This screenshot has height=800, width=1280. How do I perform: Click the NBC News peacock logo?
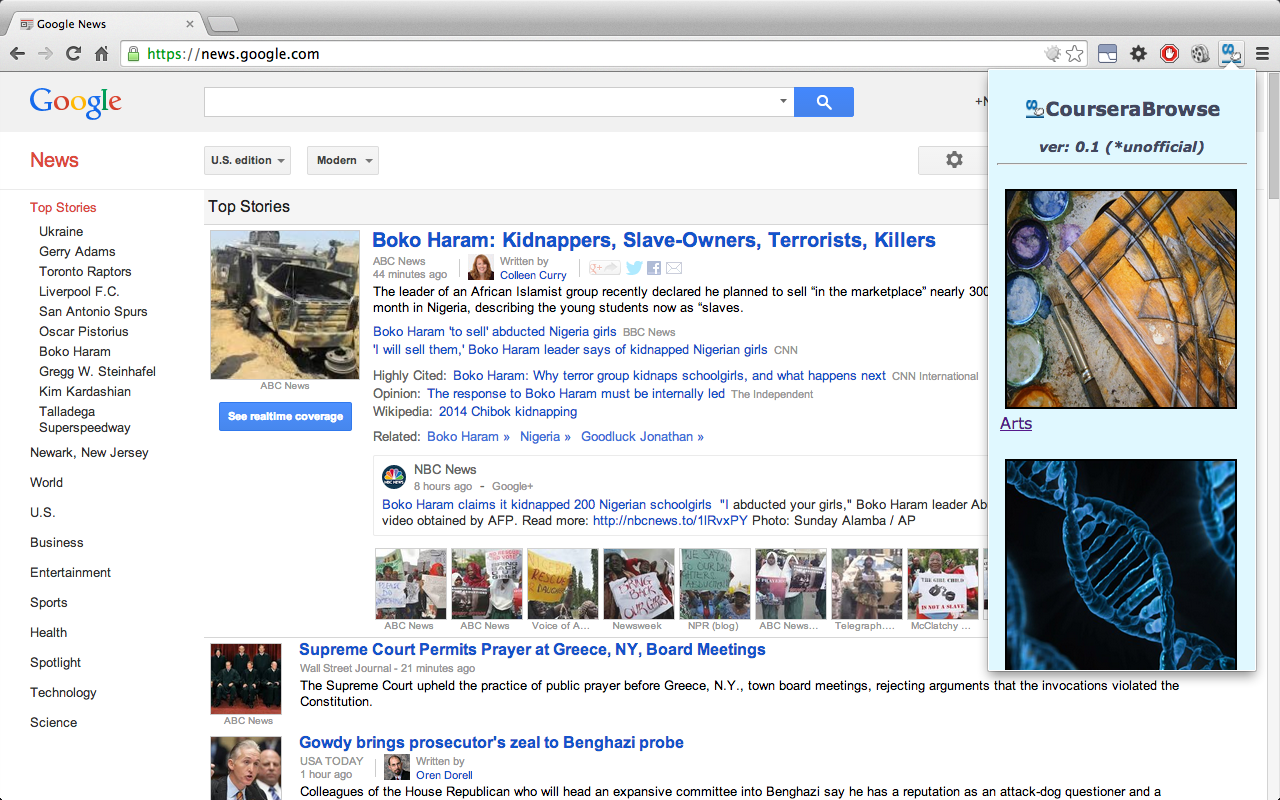(x=394, y=477)
